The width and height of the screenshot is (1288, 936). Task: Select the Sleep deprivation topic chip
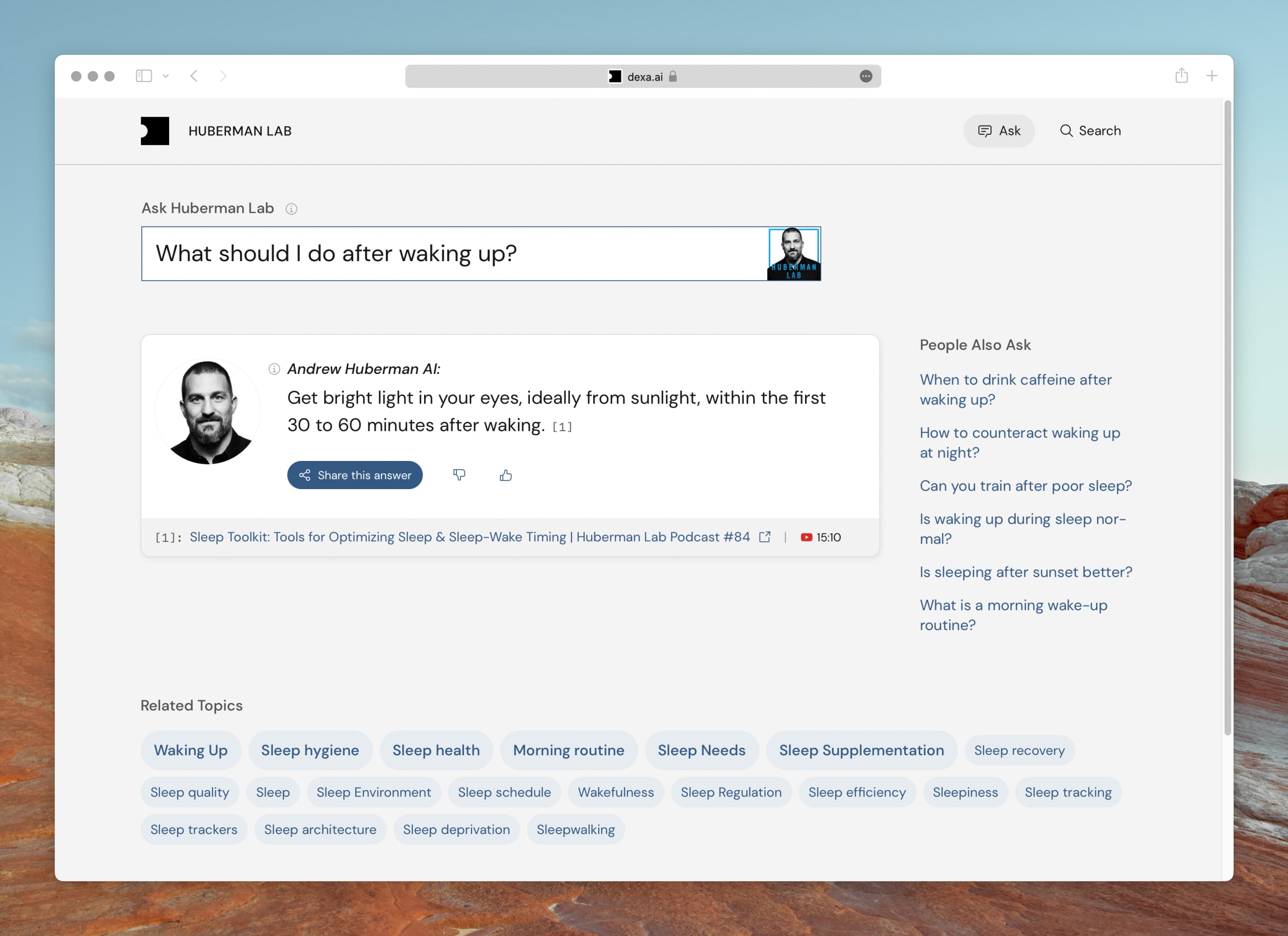[456, 829]
